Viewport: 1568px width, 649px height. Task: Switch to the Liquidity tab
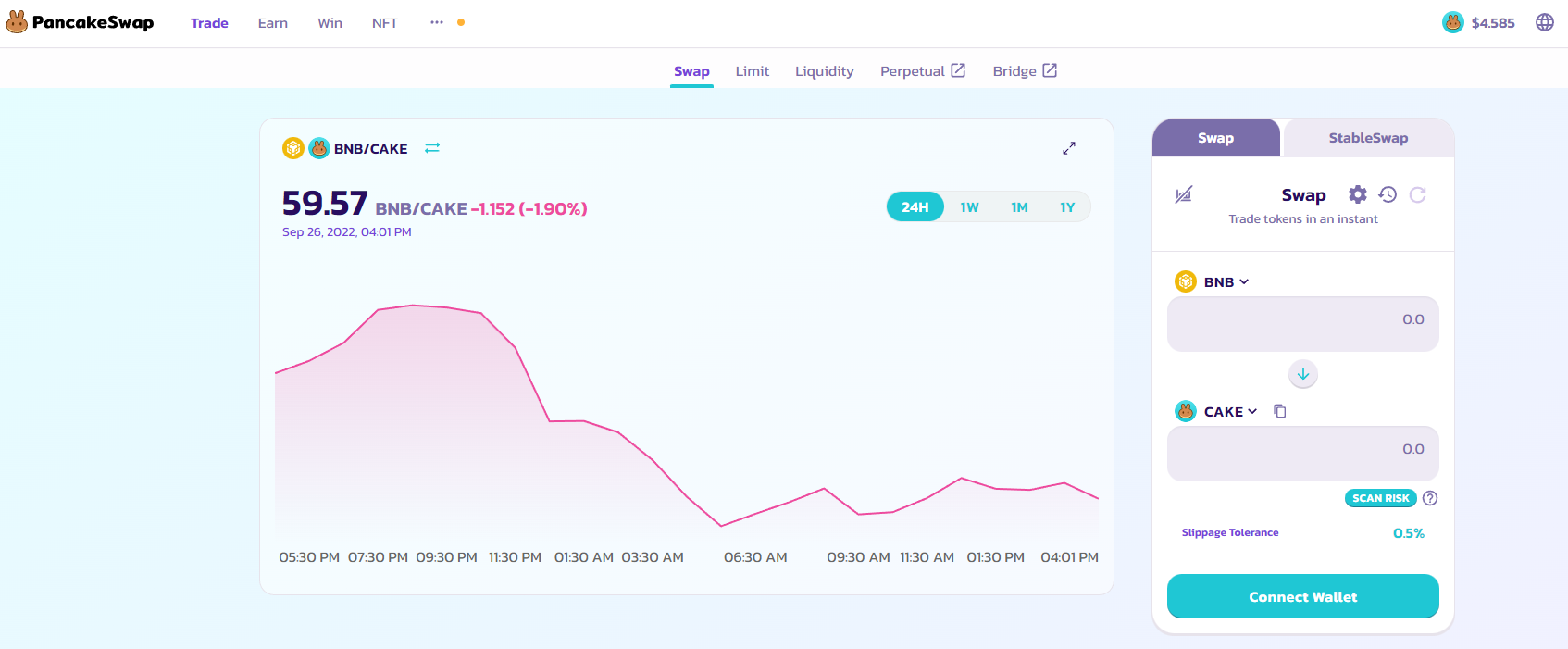[x=825, y=71]
